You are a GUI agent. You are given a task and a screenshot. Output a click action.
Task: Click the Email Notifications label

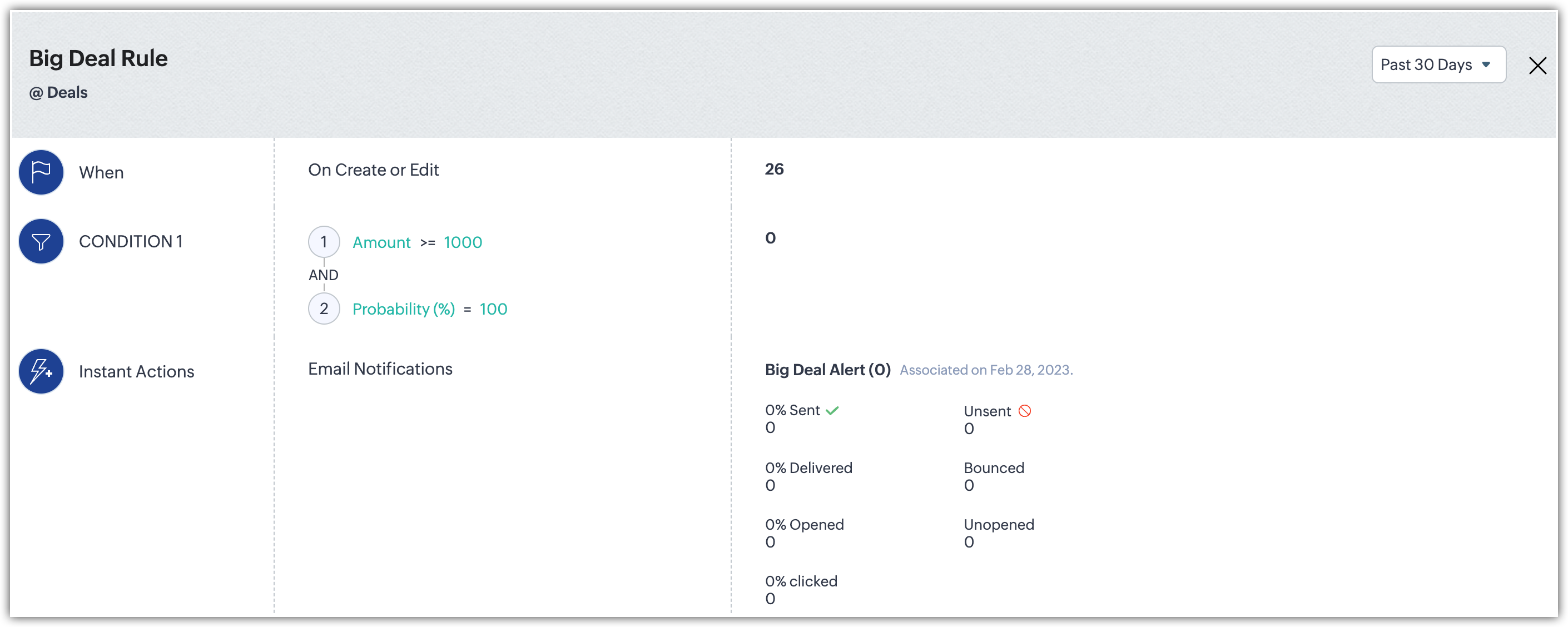click(x=380, y=369)
